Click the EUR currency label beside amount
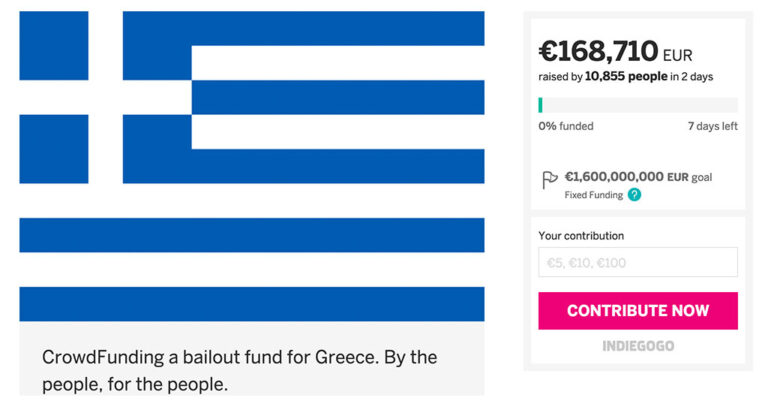This screenshot has height=404, width=768. tap(677, 55)
